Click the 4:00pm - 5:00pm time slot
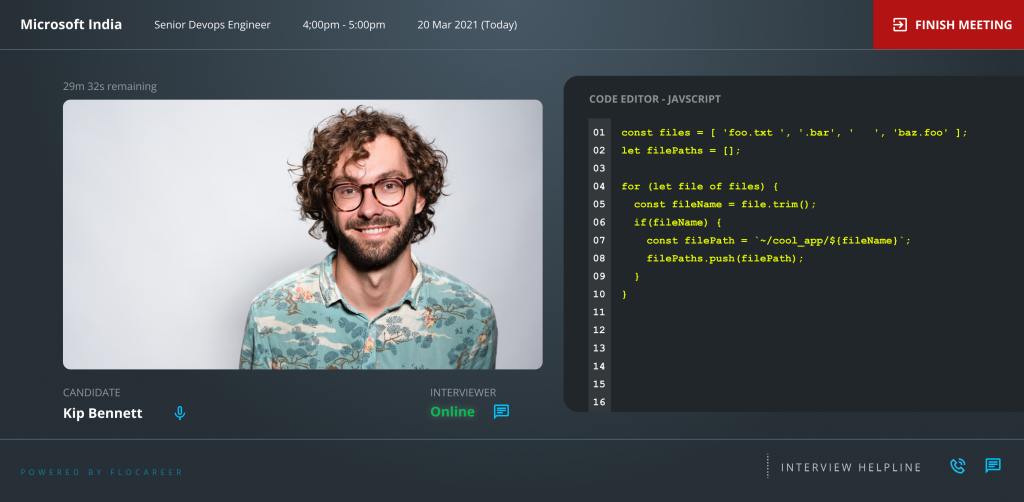 pyautogui.click(x=344, y=25)
